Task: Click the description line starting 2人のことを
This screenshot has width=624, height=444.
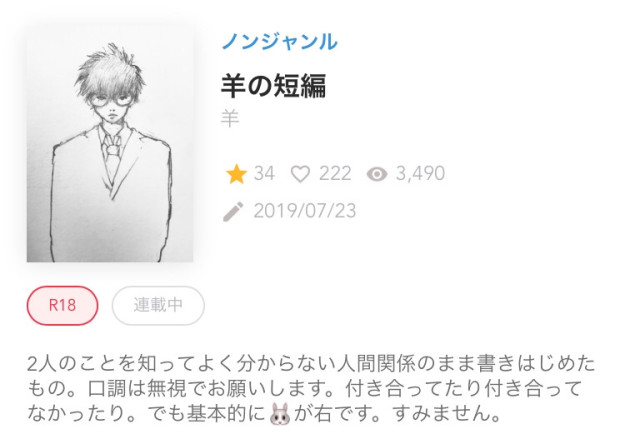Action: point(311,364)
